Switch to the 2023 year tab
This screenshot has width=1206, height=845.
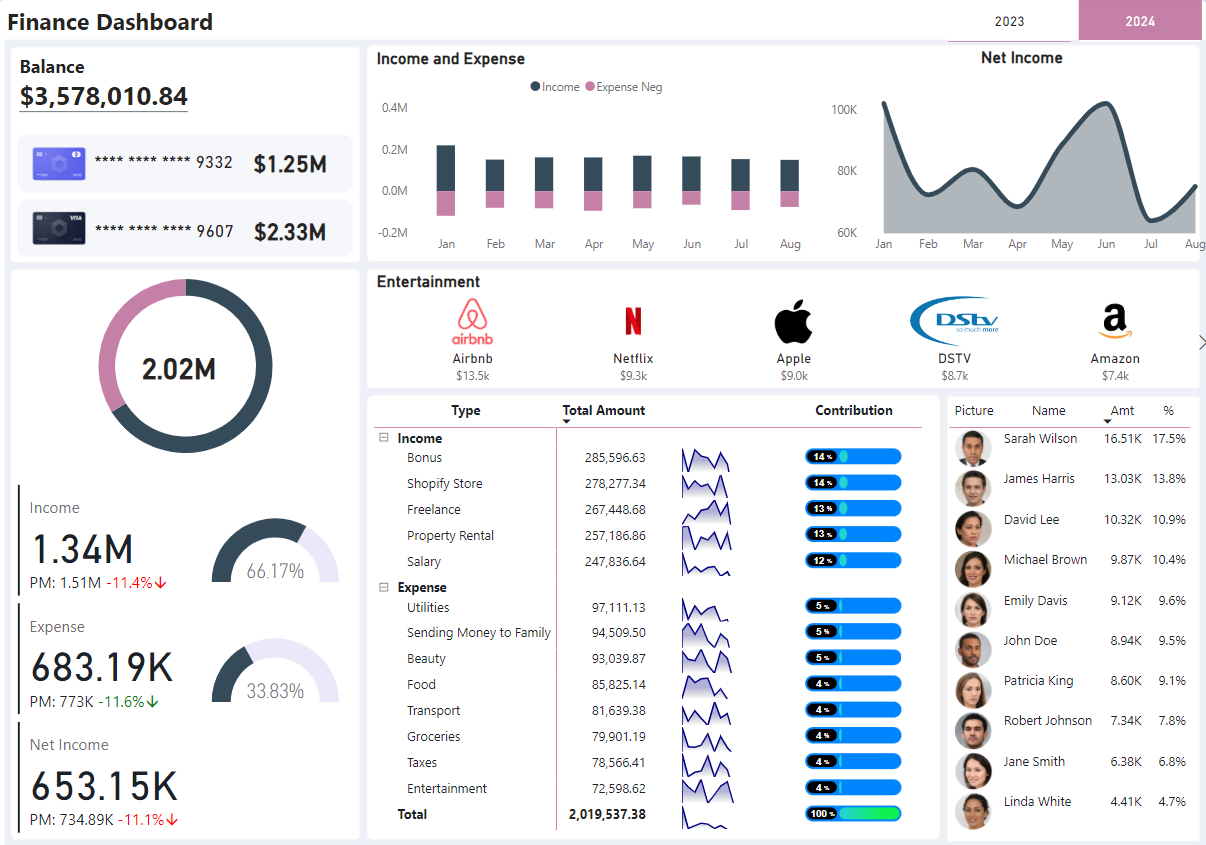pos(1009,21)
